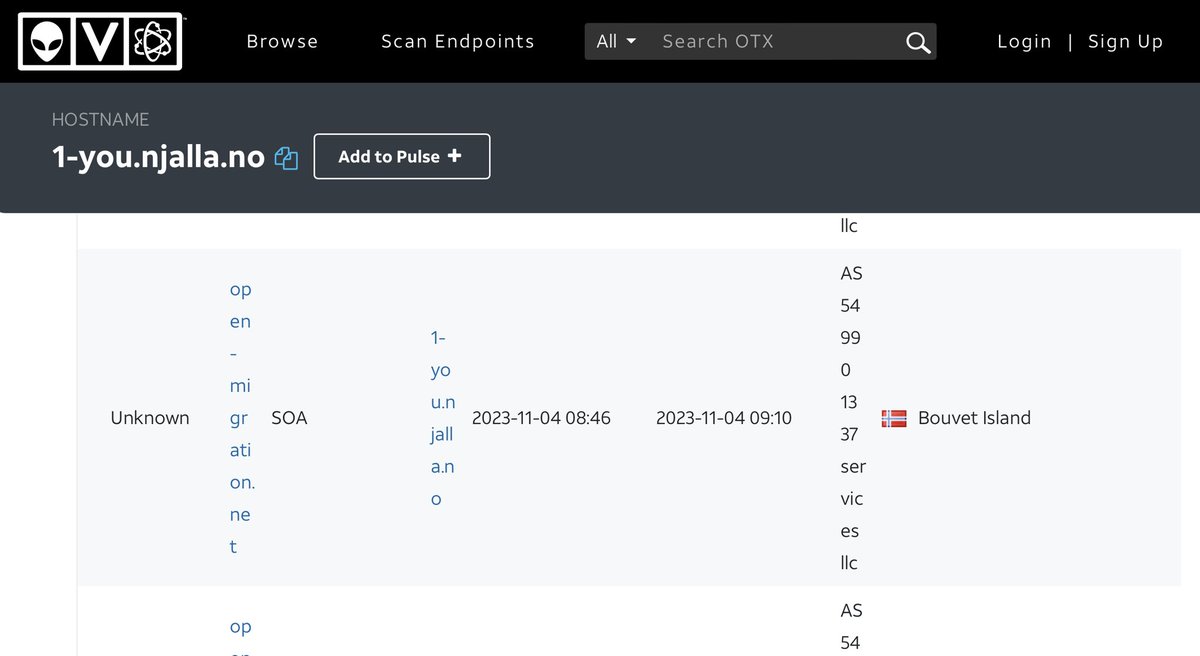Click the SOA record type cell
This screenshot has height=656, width=1200.
click(289, 418)
